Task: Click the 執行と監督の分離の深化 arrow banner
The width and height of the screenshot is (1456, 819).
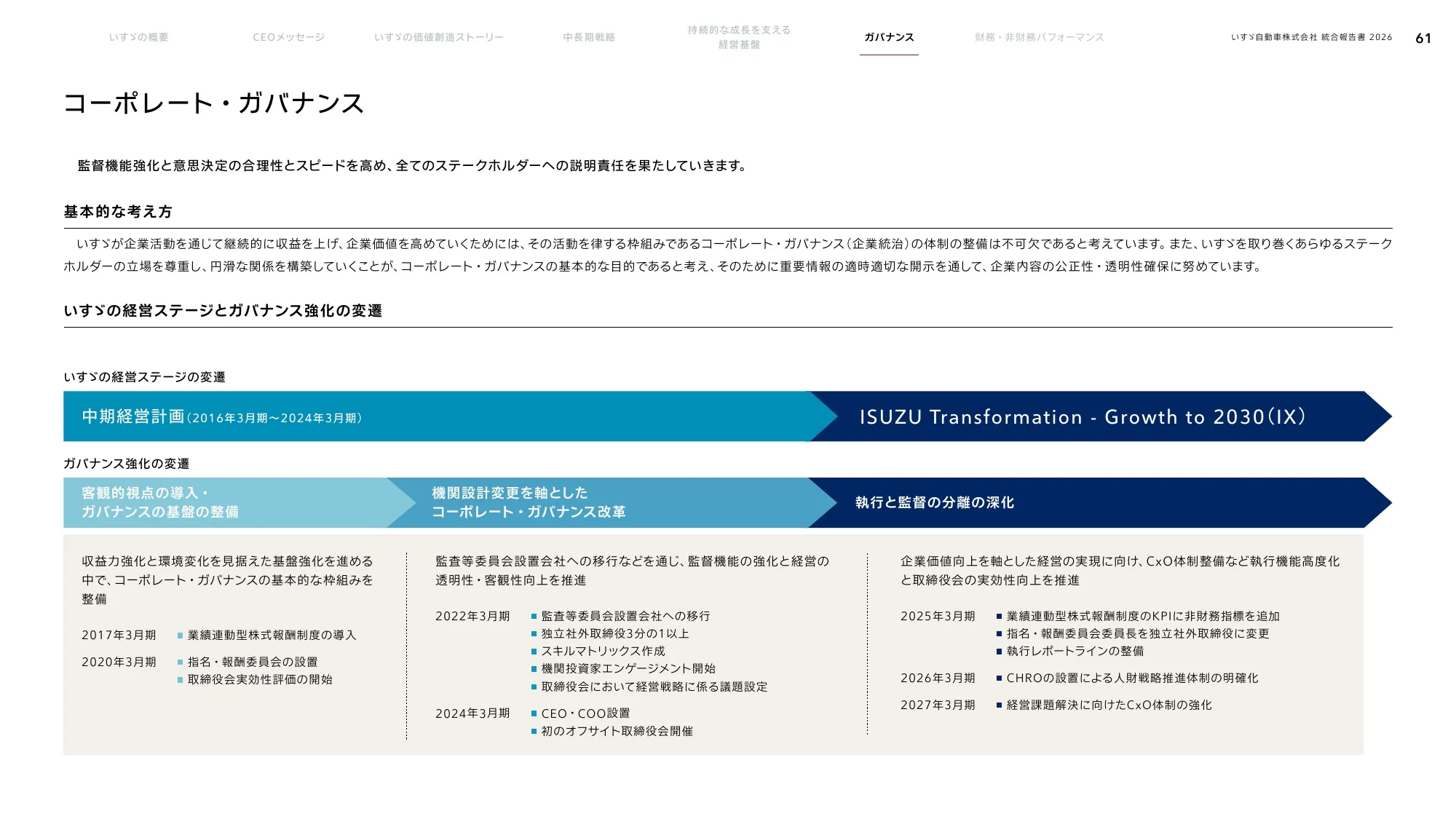Action: 1099,502
